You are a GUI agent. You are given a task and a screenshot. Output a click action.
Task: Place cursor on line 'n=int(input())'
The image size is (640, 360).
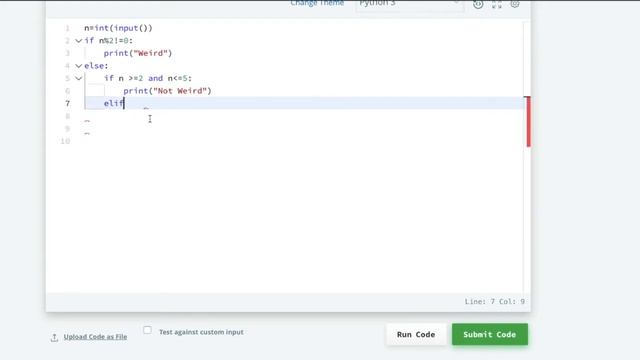tap(118, 28)
